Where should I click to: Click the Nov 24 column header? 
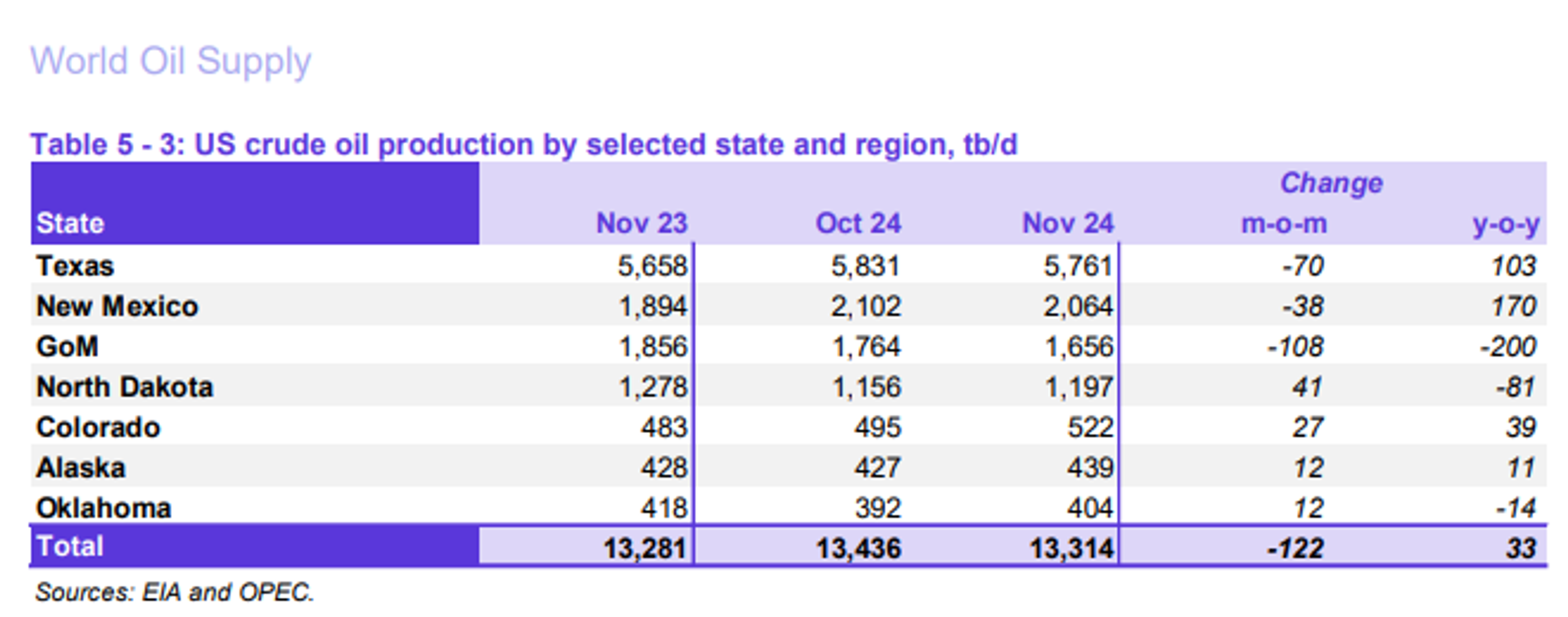pos(1068,224)
